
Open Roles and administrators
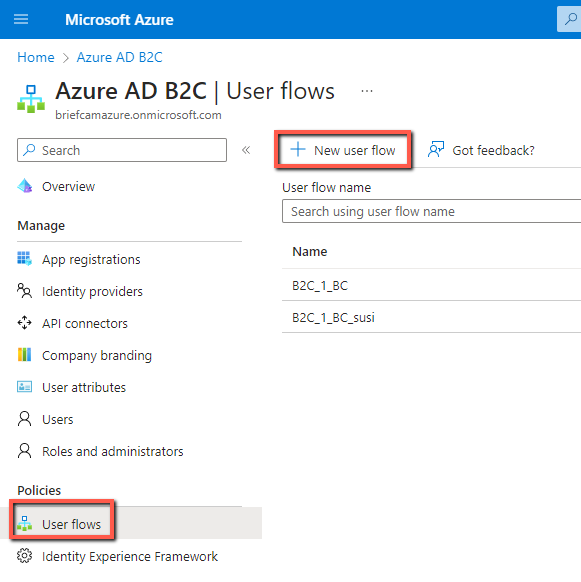click(112, 451)
